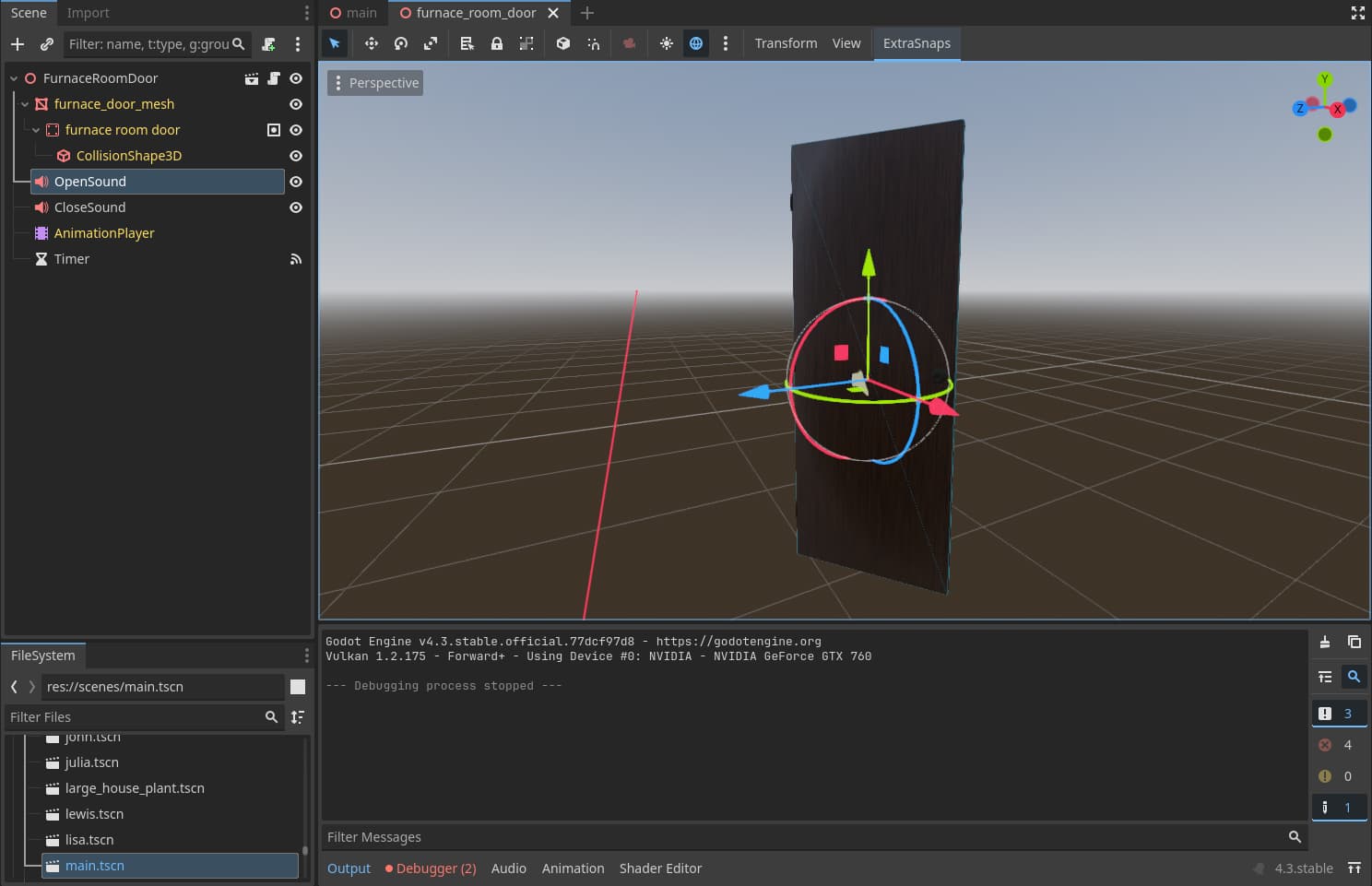Open sun and environment settings dots
This screenshot has width=1372, height=886.
[726, 43]
